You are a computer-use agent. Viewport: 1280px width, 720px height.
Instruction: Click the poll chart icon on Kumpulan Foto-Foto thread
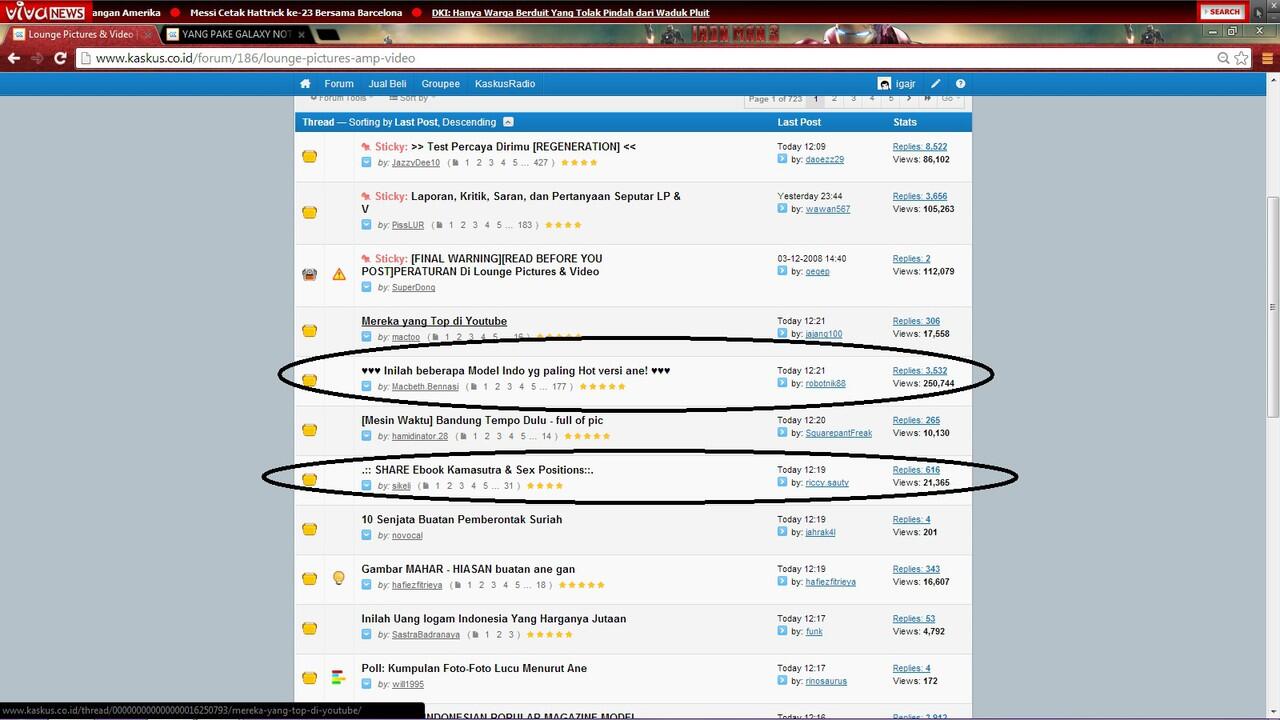(x=338, y=677)
